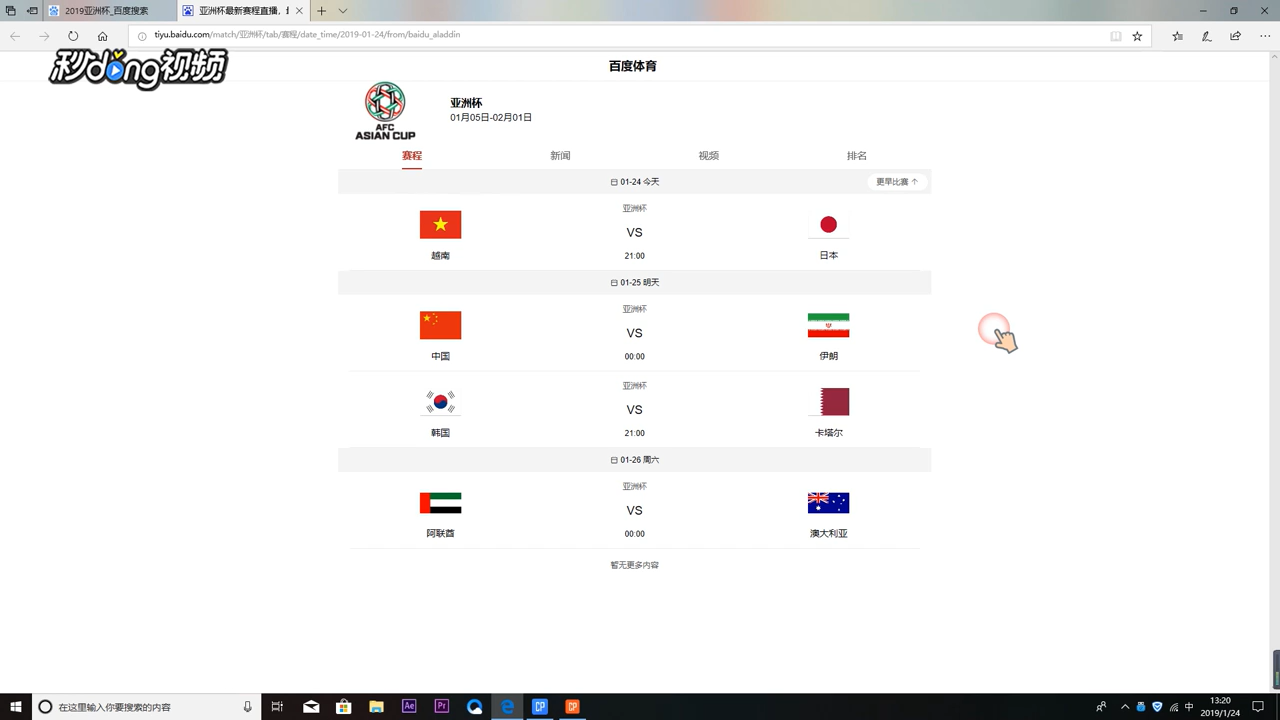Launch Premiere Pro from the taskbar

pos(441,707)
